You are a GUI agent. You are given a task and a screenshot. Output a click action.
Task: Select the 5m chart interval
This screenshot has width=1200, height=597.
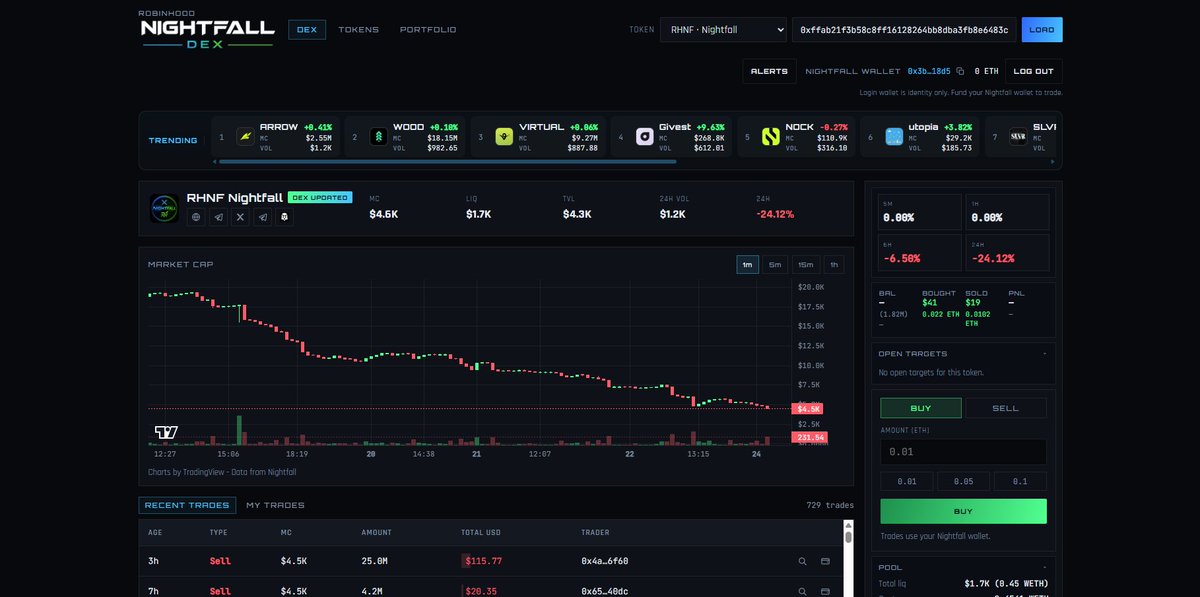coord(776,265)
